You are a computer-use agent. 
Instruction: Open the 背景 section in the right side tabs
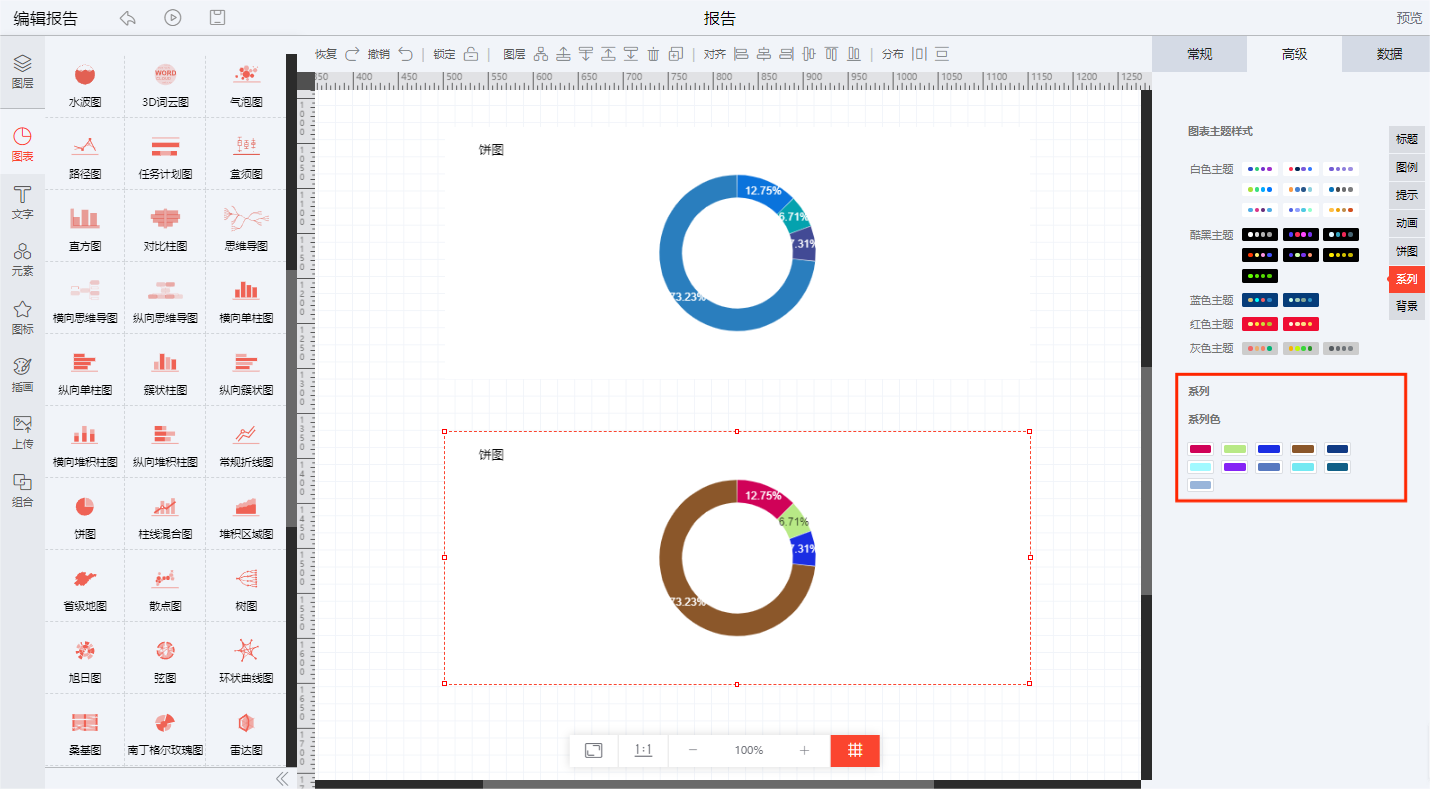pos(1406,306)
